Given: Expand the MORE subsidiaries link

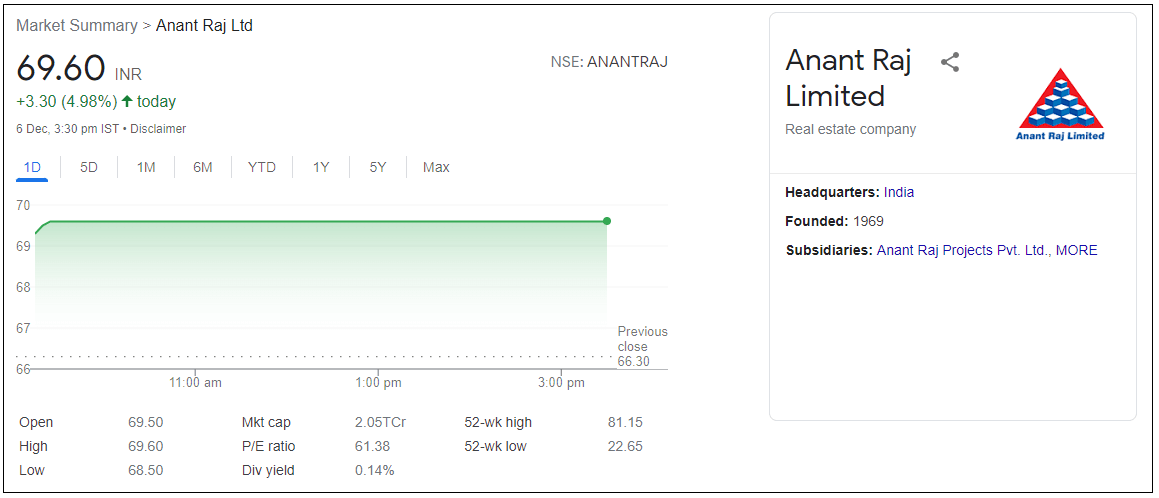Looking at the screenshot, I should point(1076,250).
